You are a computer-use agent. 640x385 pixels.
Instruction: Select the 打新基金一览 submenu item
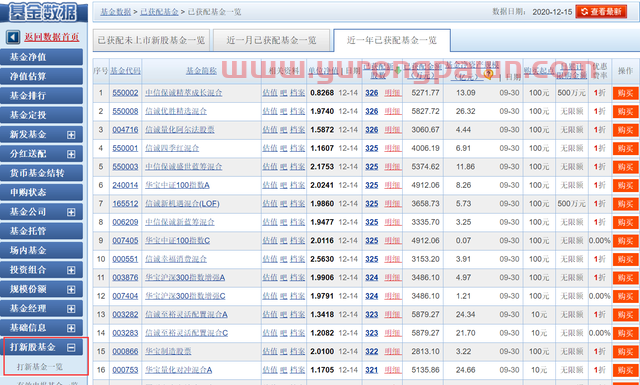(40, 366)
